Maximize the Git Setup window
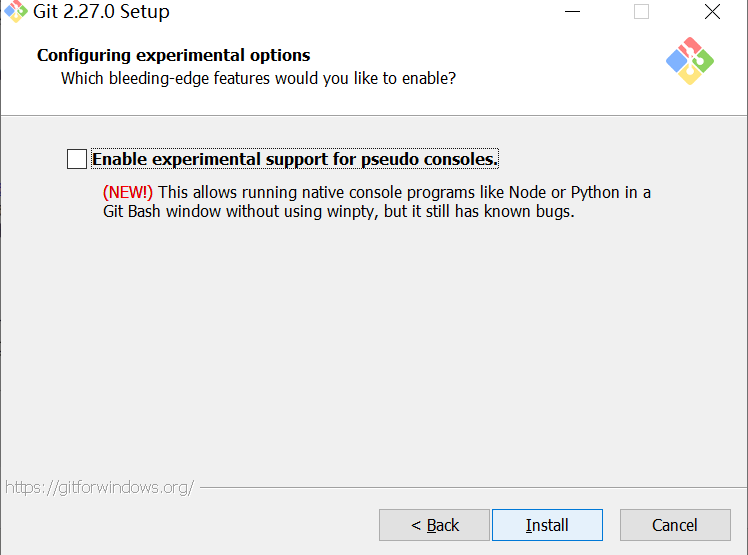The height and width of the screenshot is (555, 748). [642, 12]
